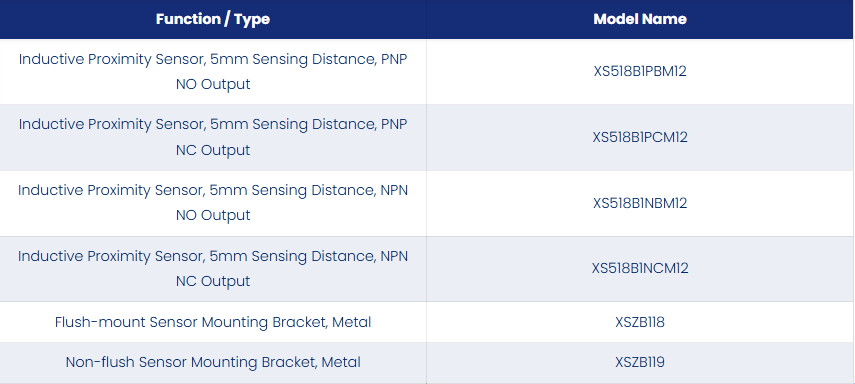Image resolution: width=855 pixels, height=384 pixels.
Task: Click PNP NC Output sensor description
Action: coord(213,137)
